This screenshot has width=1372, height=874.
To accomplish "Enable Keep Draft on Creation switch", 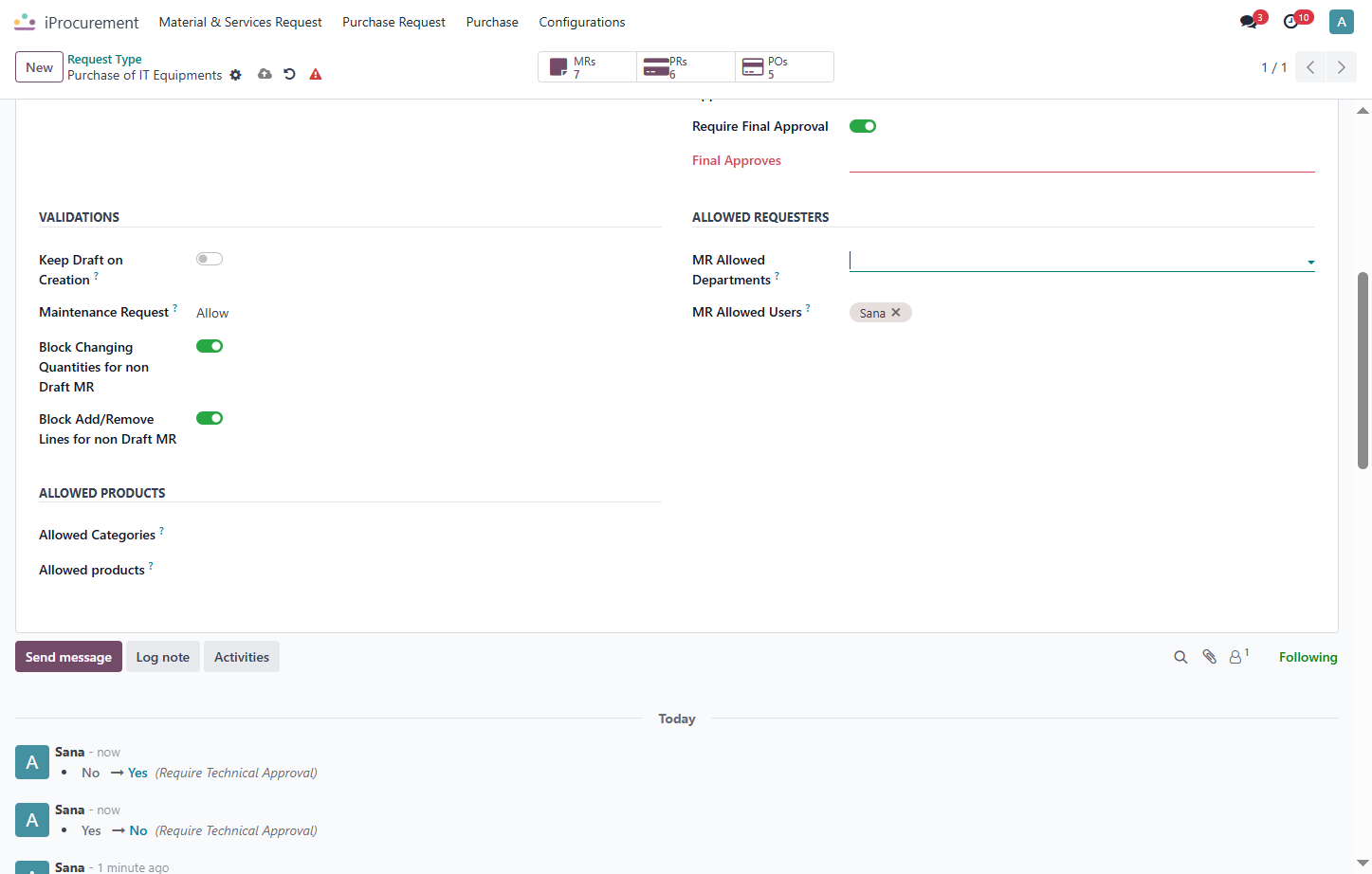I will tap(210, 259).
